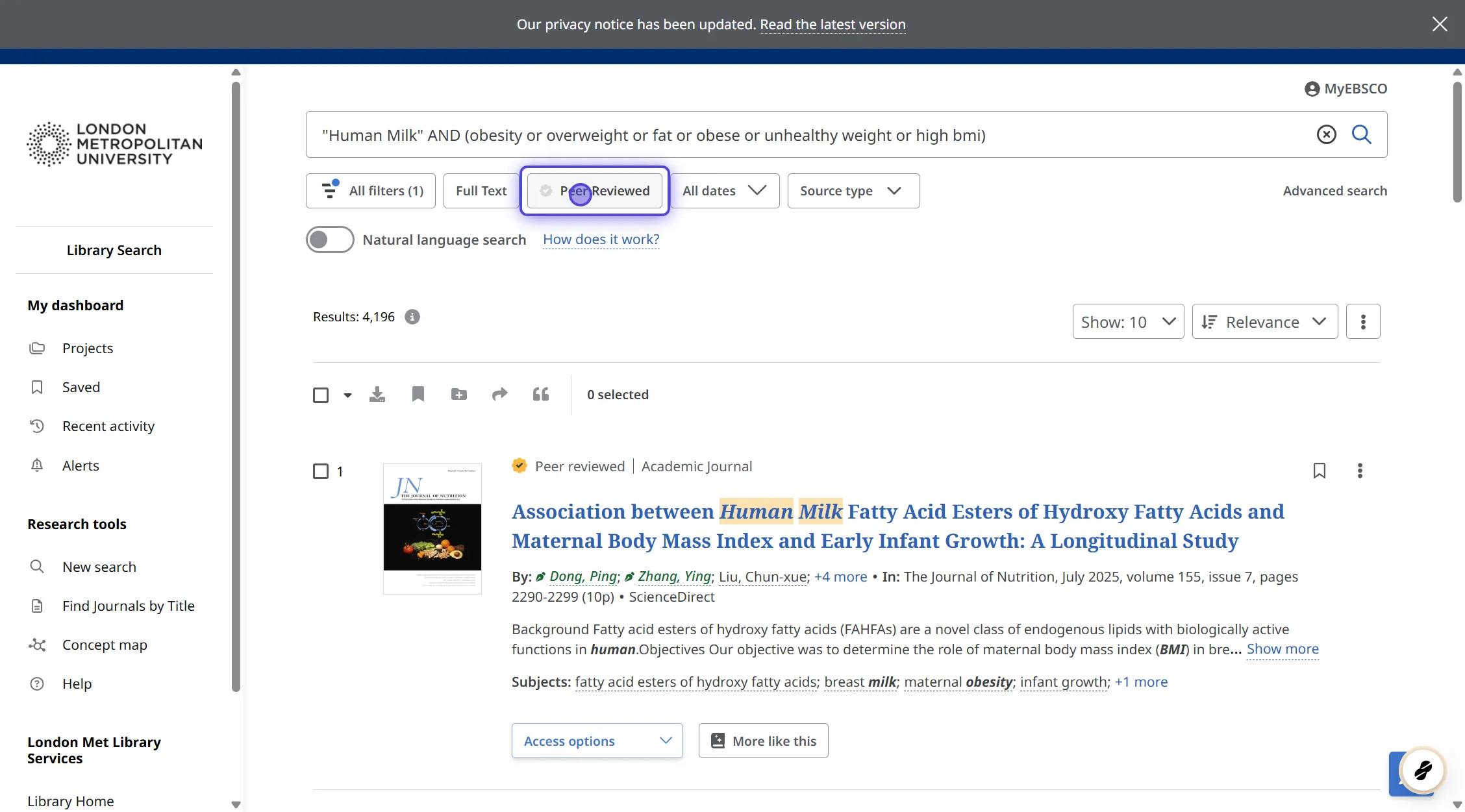Clear the search query with the X icon
Screen dimensions: 1465x812
[x=1326, y=134]
